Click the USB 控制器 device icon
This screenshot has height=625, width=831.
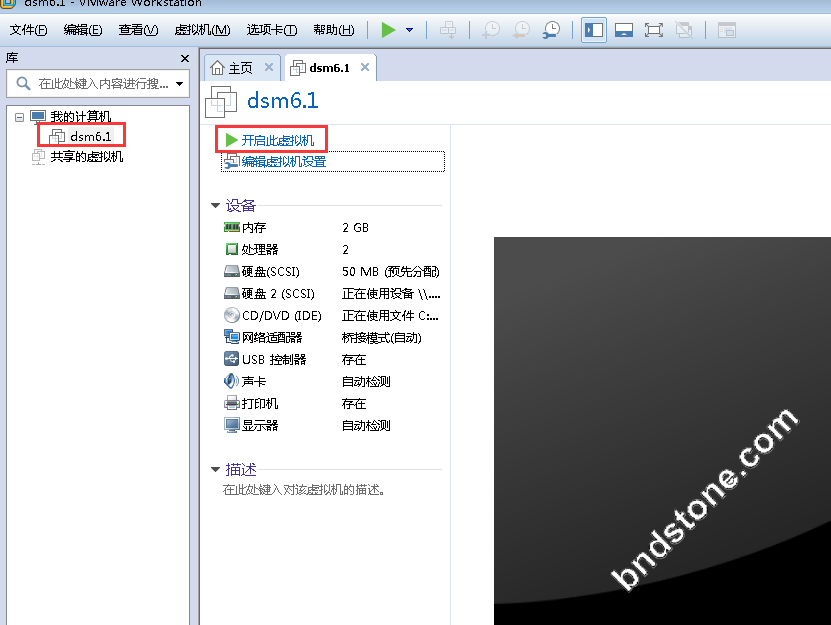[x=232, y=359]
